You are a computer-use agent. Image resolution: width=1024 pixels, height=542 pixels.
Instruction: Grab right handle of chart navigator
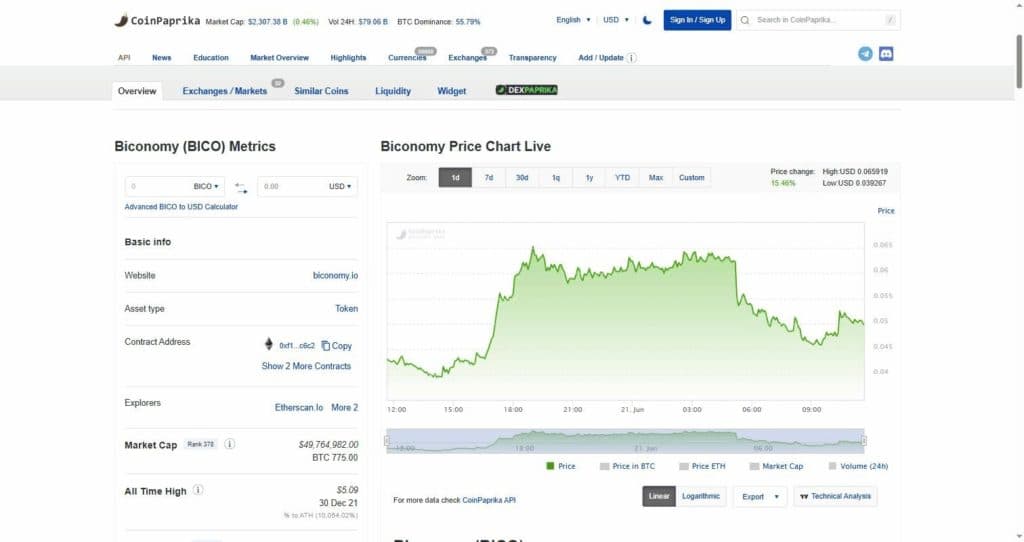pyautogui.click(x=864, y=441)
